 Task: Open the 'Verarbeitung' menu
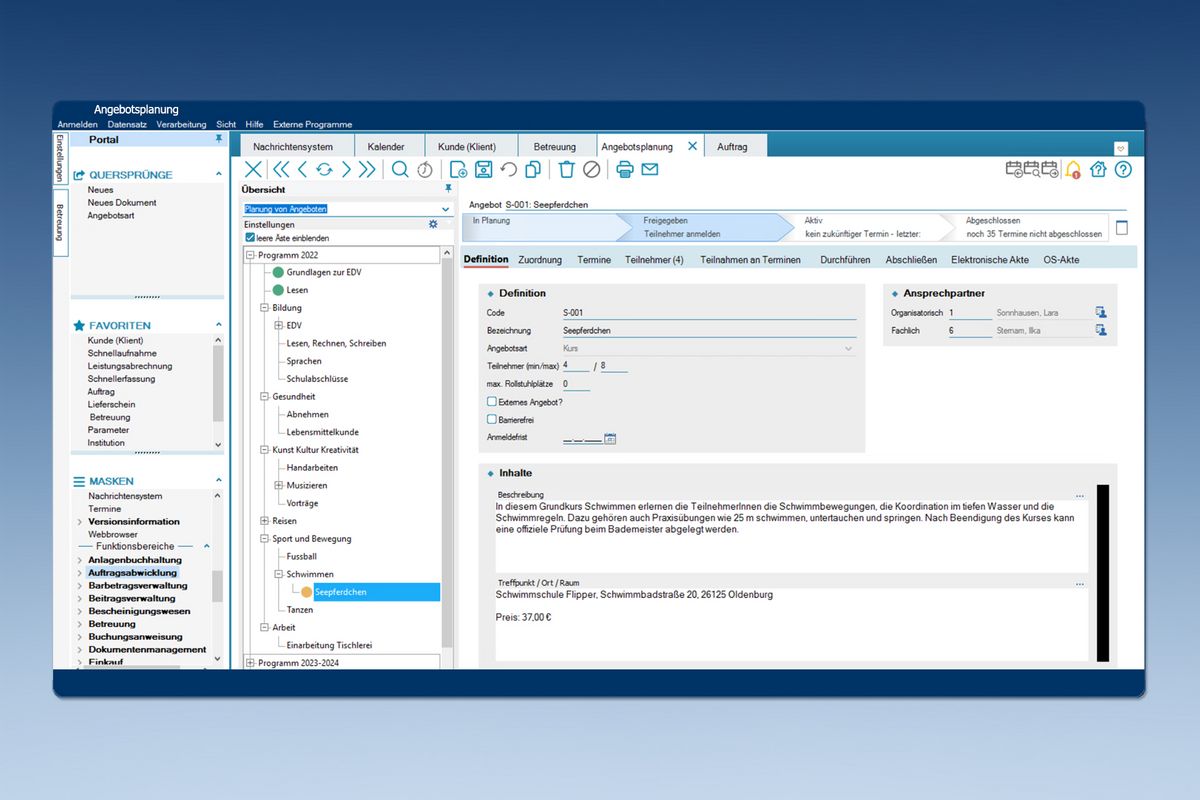[x=181, y=125]
